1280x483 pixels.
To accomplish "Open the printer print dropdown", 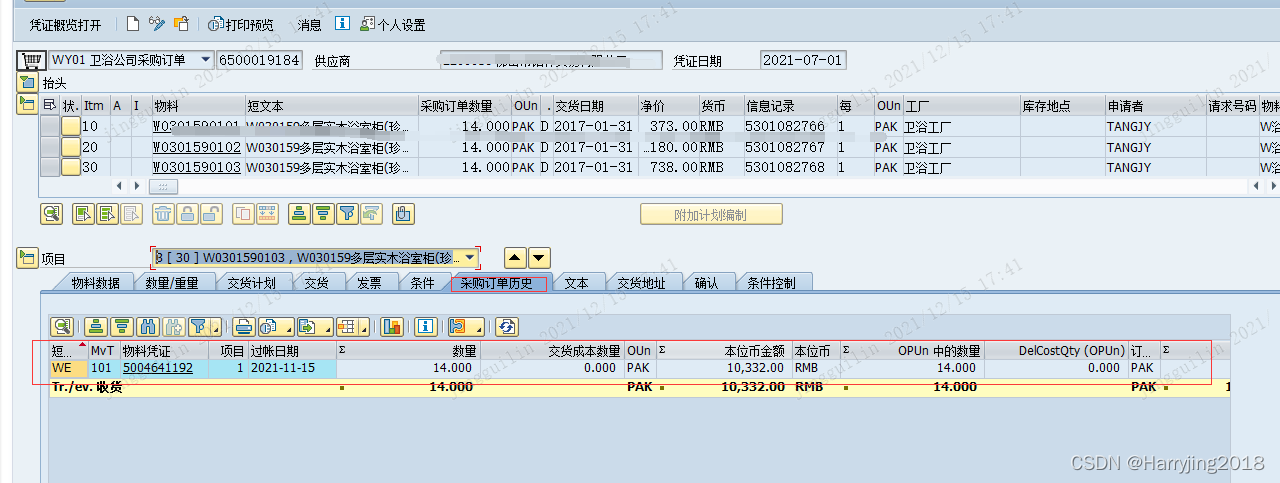I will coord(244,326).
